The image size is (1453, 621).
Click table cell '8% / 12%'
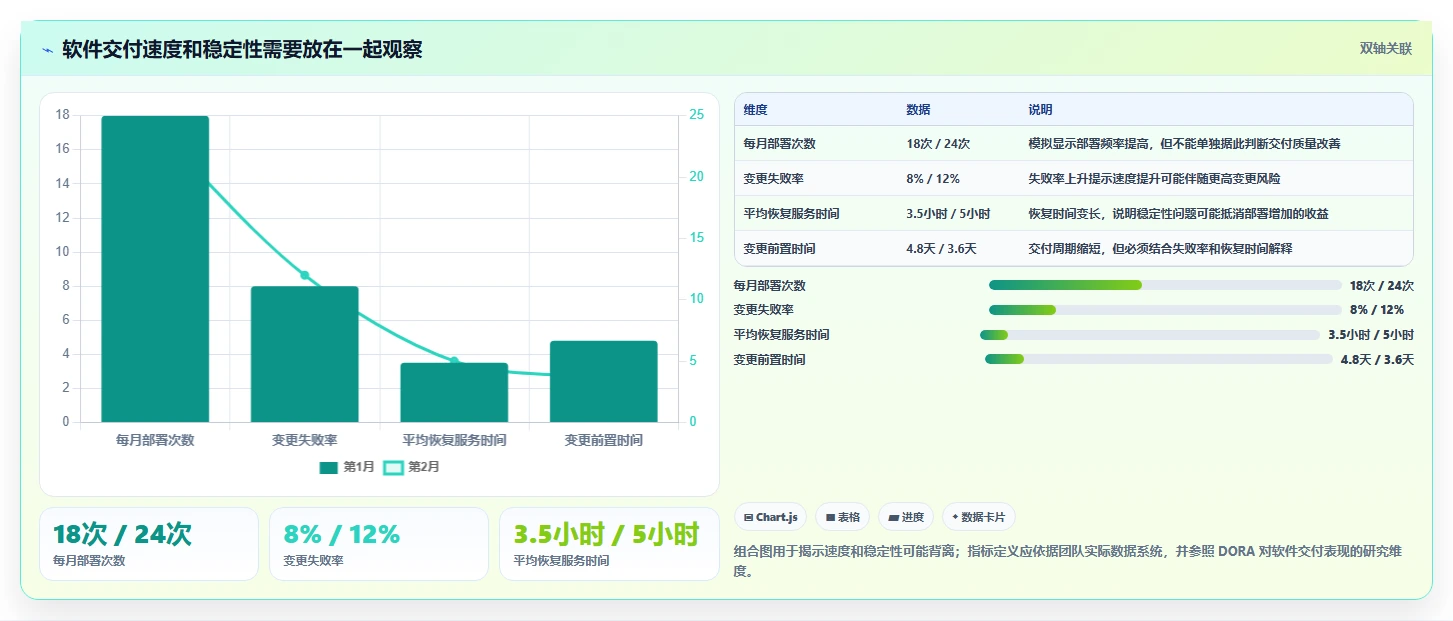(933, 179)
